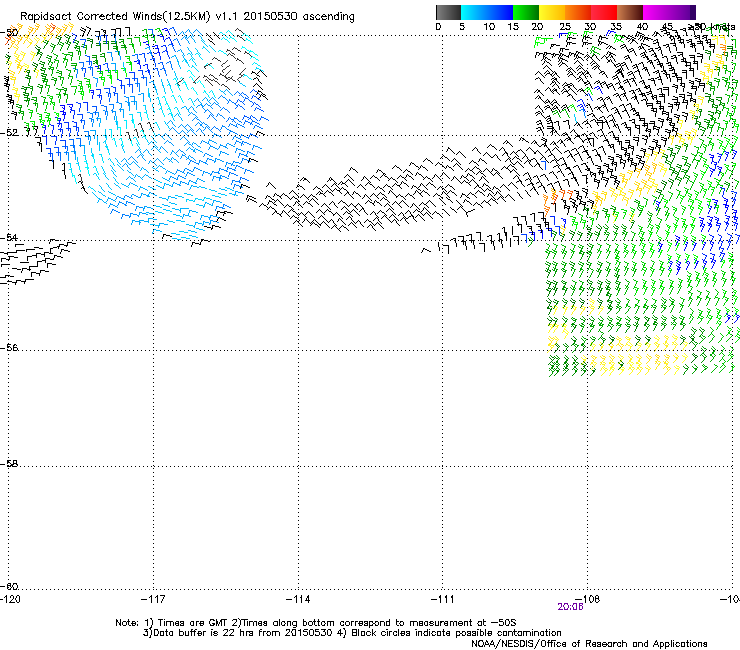Click the green 15-20 knots color band
Viewport: 740px width, 650px height.
(526, 12)
